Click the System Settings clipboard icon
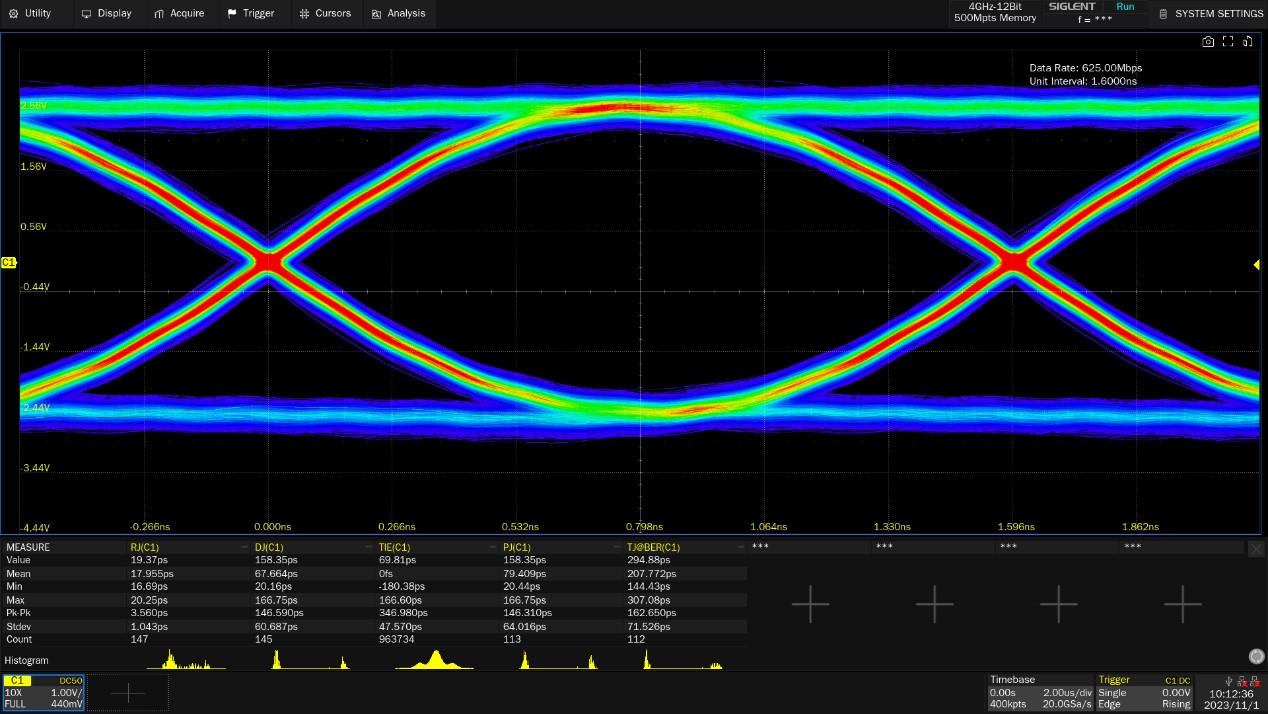Image resolution: width=1268 pixels, height=714 pixels. [x=1163, y=14]
